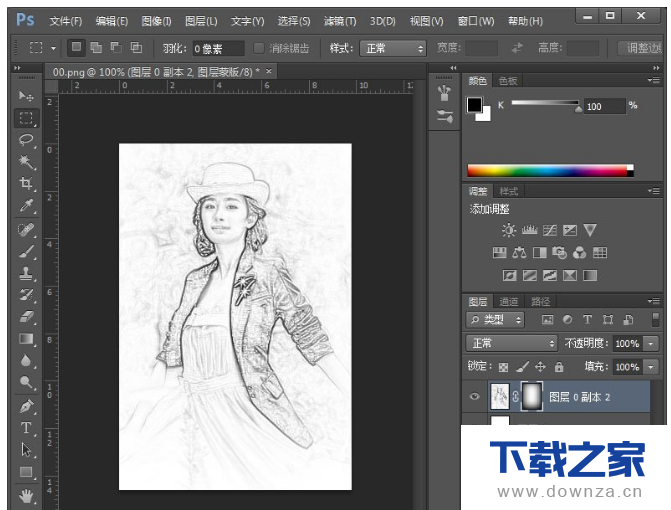Select the Blur tool
This screenshot has height=510, width=671.
point(26,361)
